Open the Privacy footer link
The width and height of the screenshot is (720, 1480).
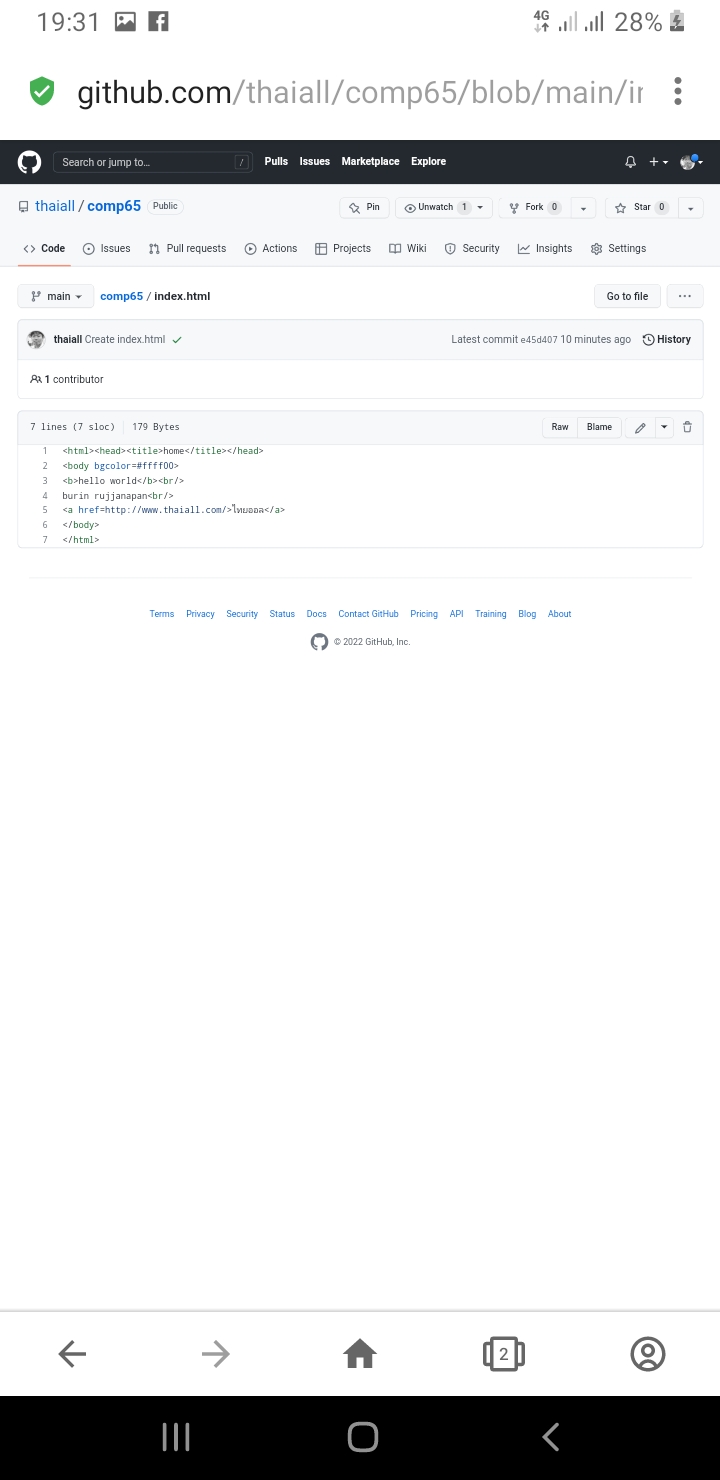[x=200, y=614]
